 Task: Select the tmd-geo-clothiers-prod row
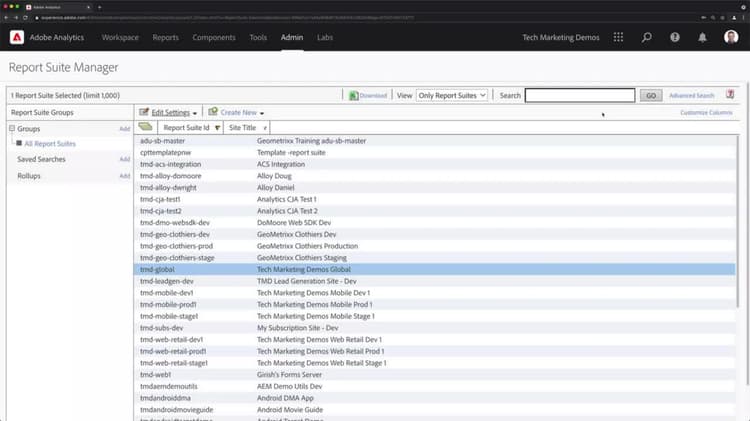point(434,246)
